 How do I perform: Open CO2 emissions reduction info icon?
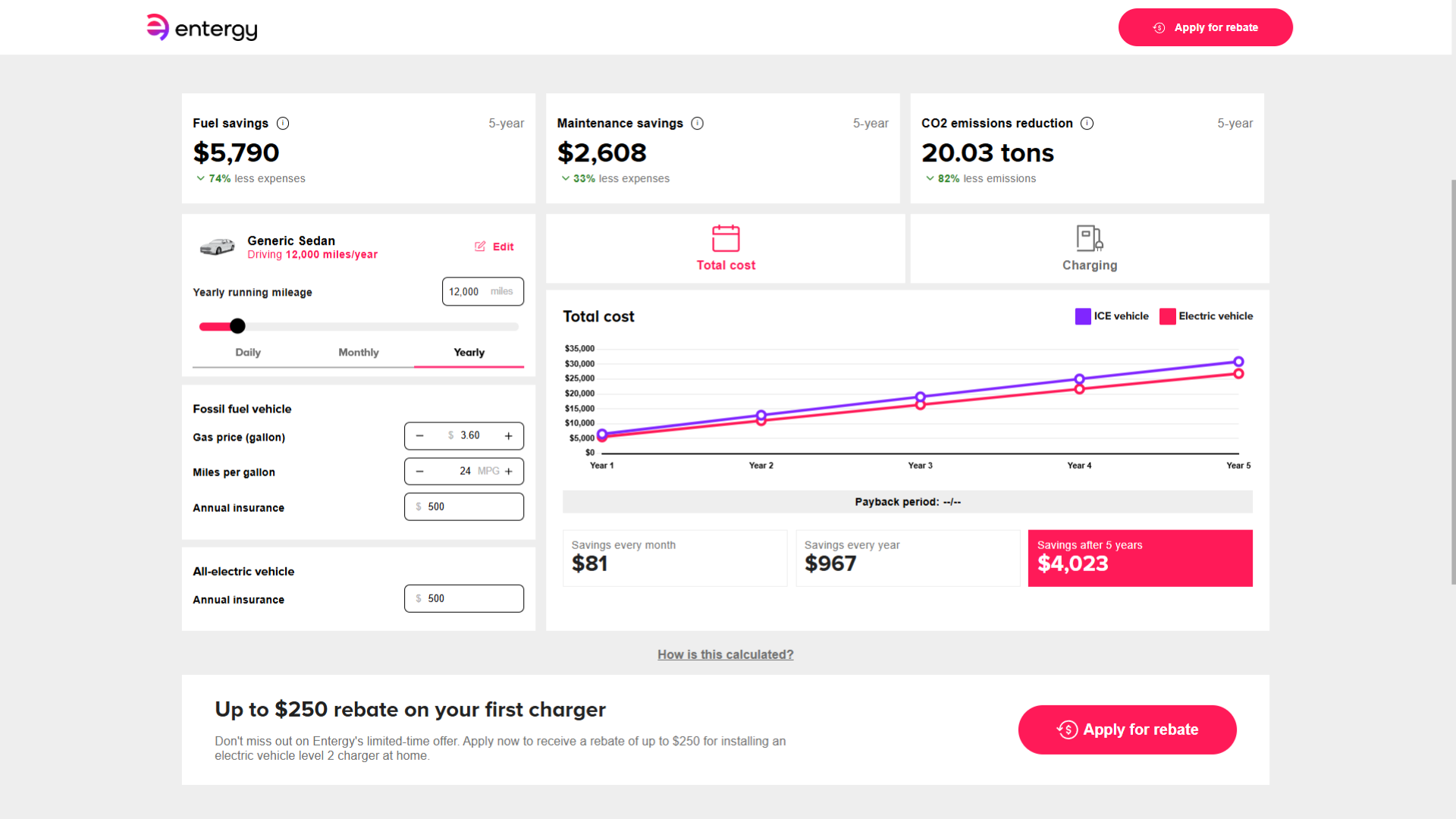1087,123
